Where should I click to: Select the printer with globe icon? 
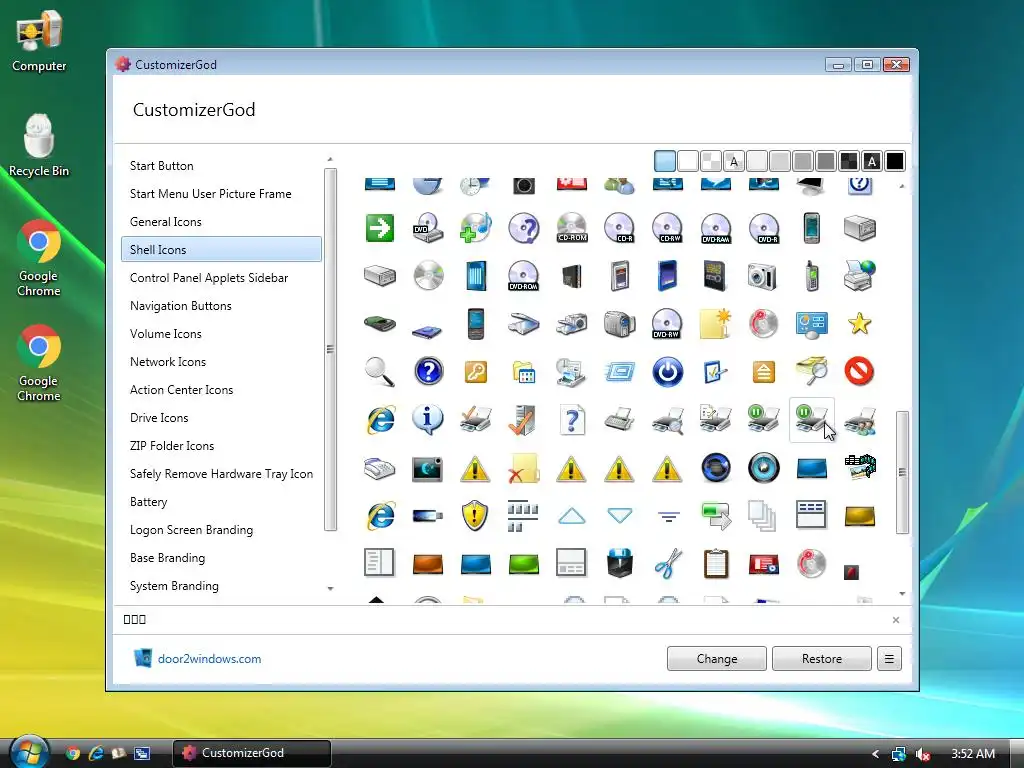tap(859, 276)
